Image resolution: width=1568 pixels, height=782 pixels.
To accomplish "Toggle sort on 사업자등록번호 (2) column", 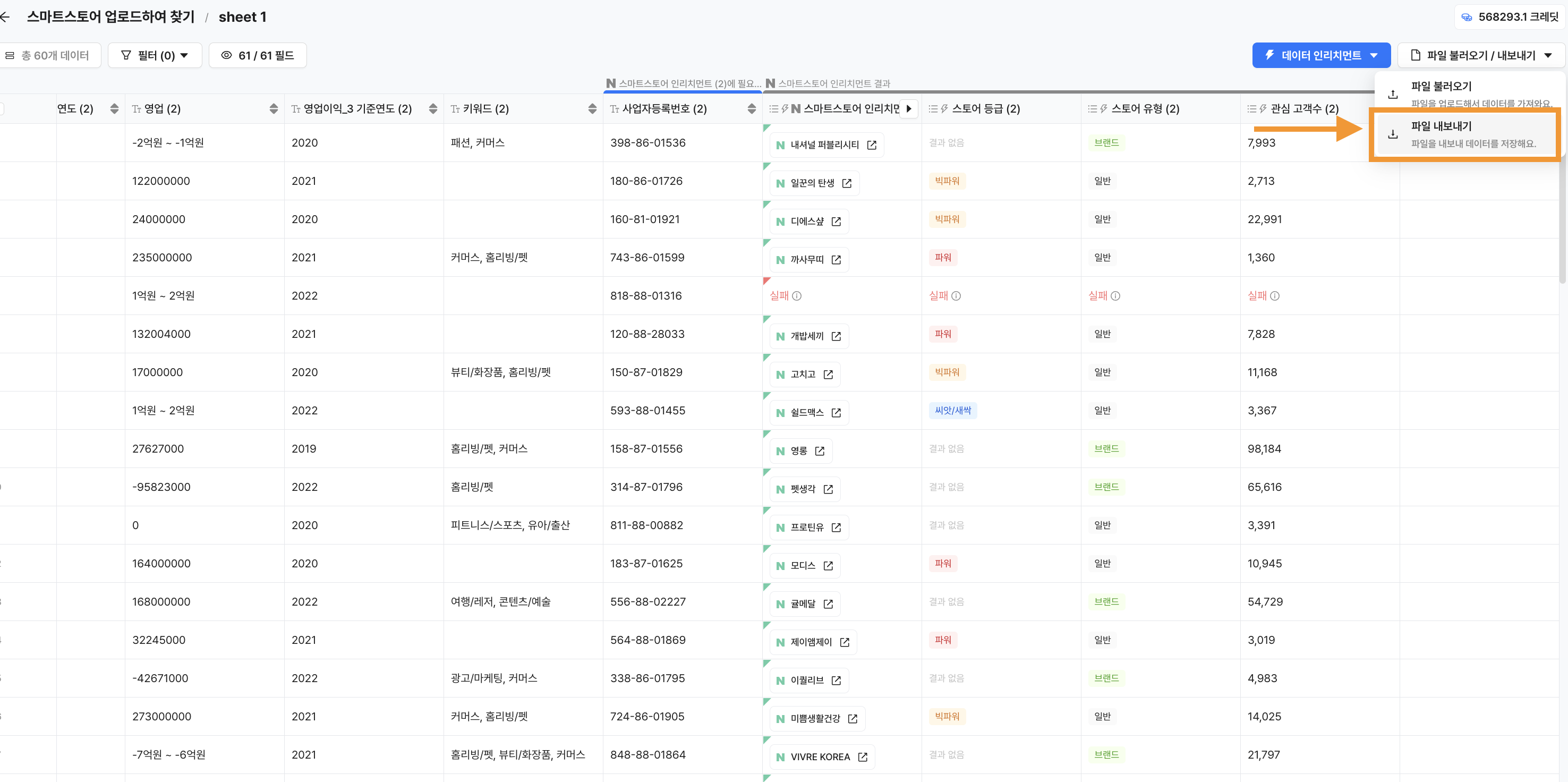I will tap(752, 108).
